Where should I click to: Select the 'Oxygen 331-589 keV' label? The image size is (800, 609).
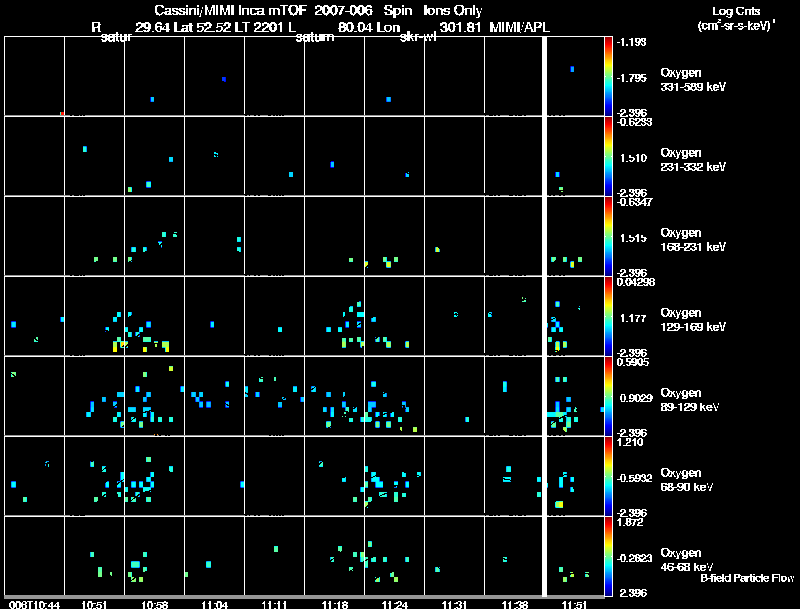pyautogui.click(x=693, y=80)
